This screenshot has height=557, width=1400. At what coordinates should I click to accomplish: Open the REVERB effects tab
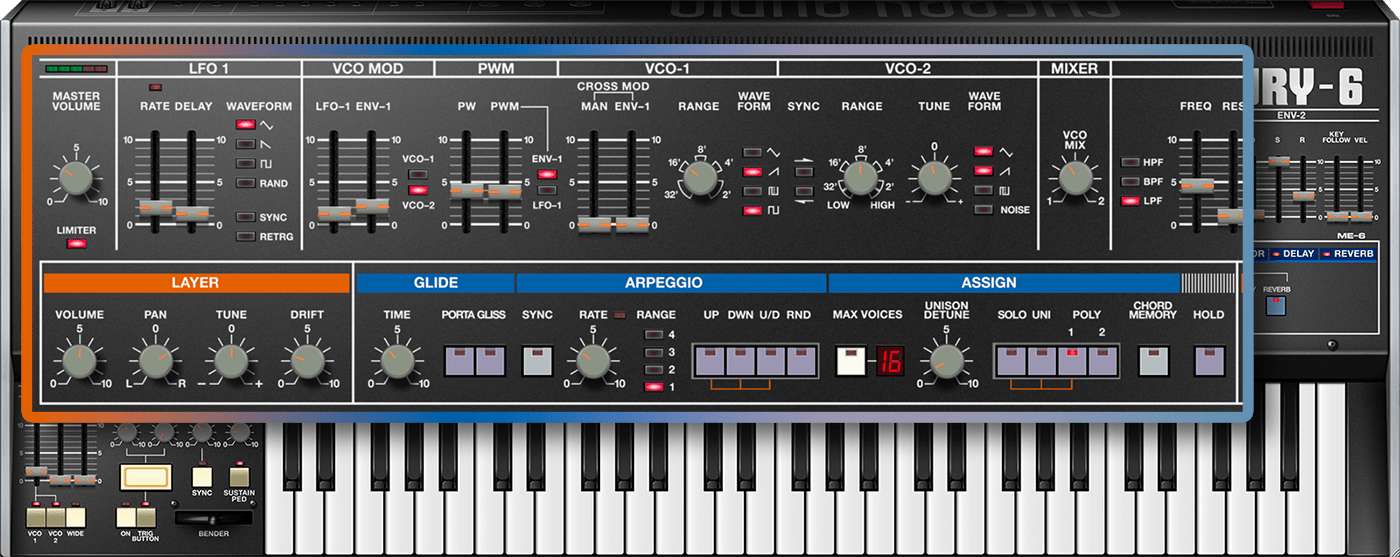point(1348,254)
